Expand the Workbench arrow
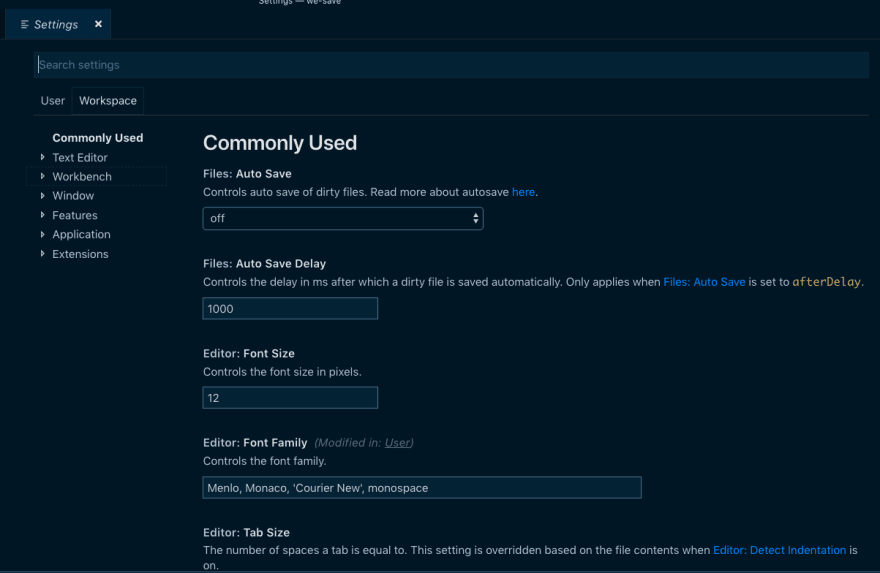Image resolution: width=880 pixels, height=573 pixels. pyautogui.click(x=43, y=176)
